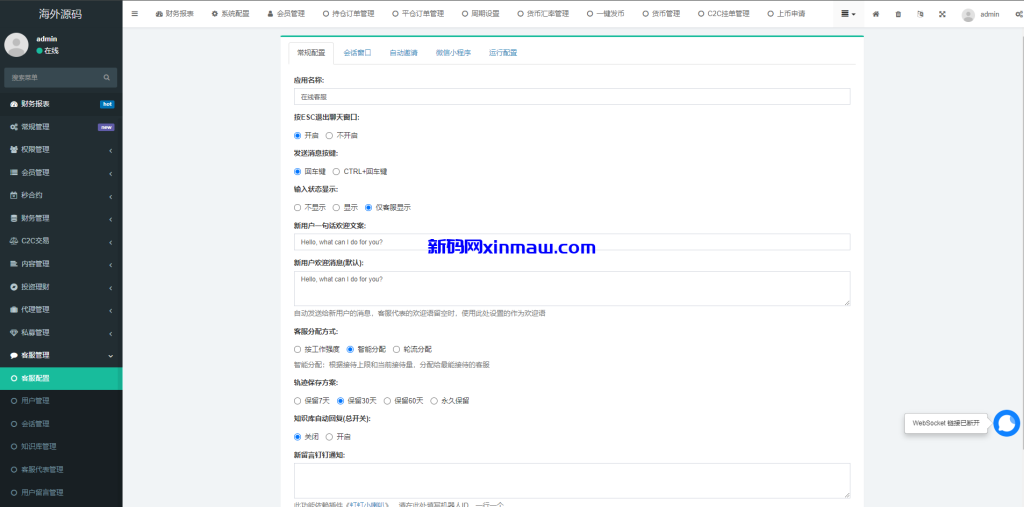
Task: Click the home icon in the top bar
Action: 876,14
